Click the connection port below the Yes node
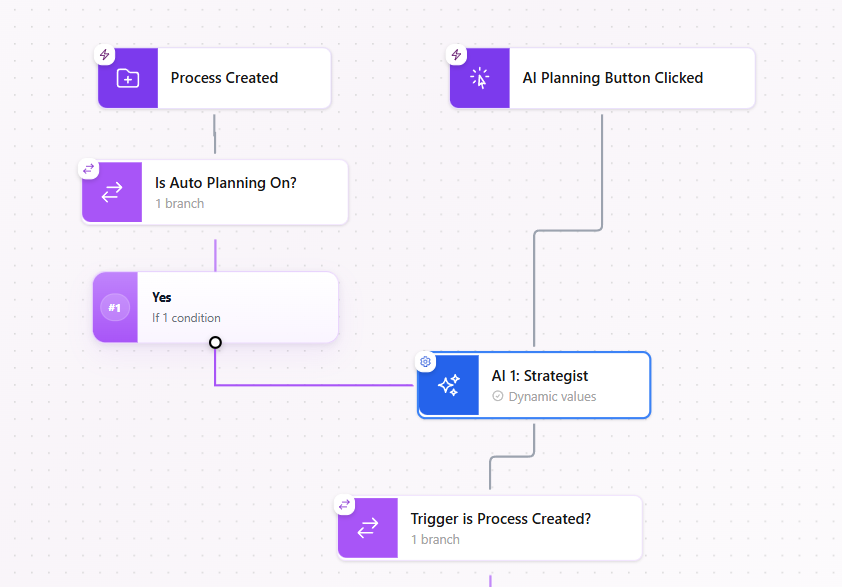 pyautogui.click(x=215, y=342)
